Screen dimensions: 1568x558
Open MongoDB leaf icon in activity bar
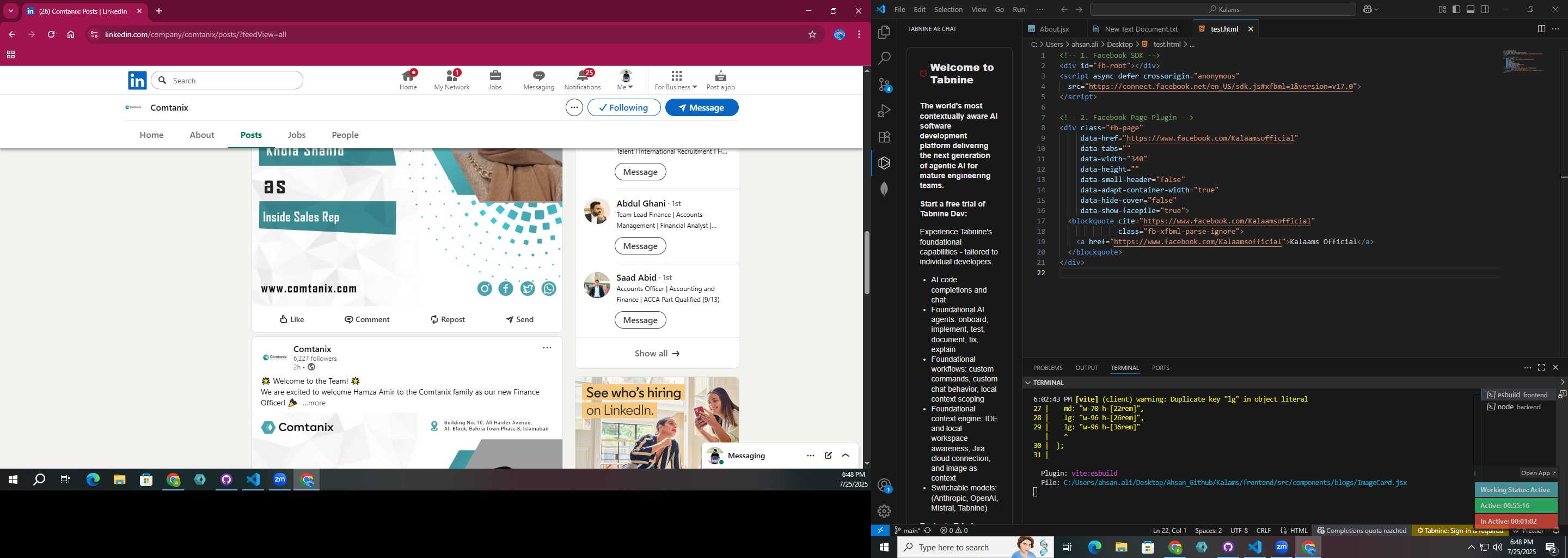pyautogui.click(x=884, y=189)
